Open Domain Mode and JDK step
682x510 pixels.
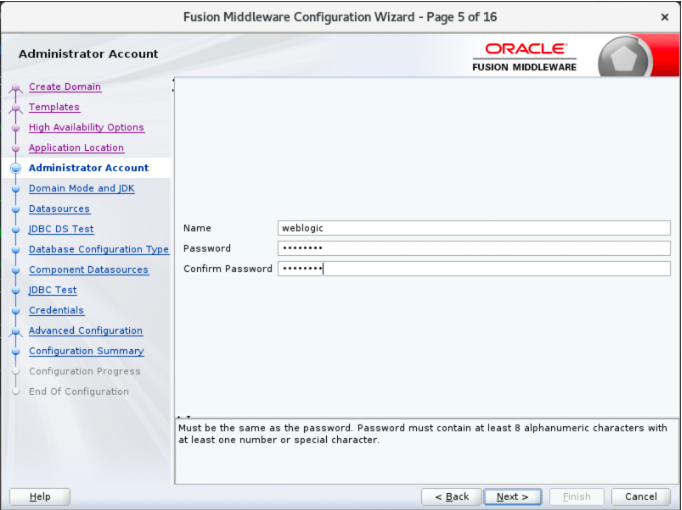coord(81,188)
